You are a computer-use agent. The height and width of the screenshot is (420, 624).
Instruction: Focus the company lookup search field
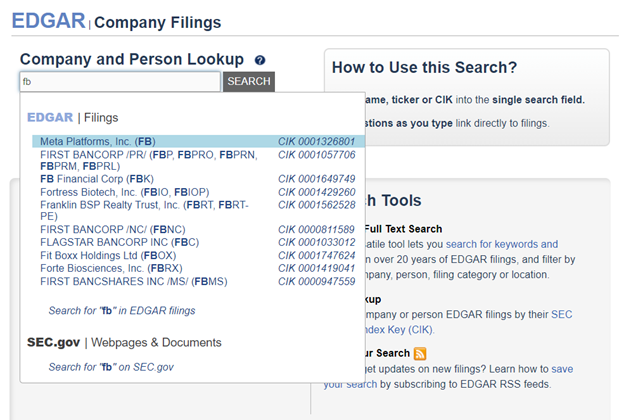click(120, 82)
